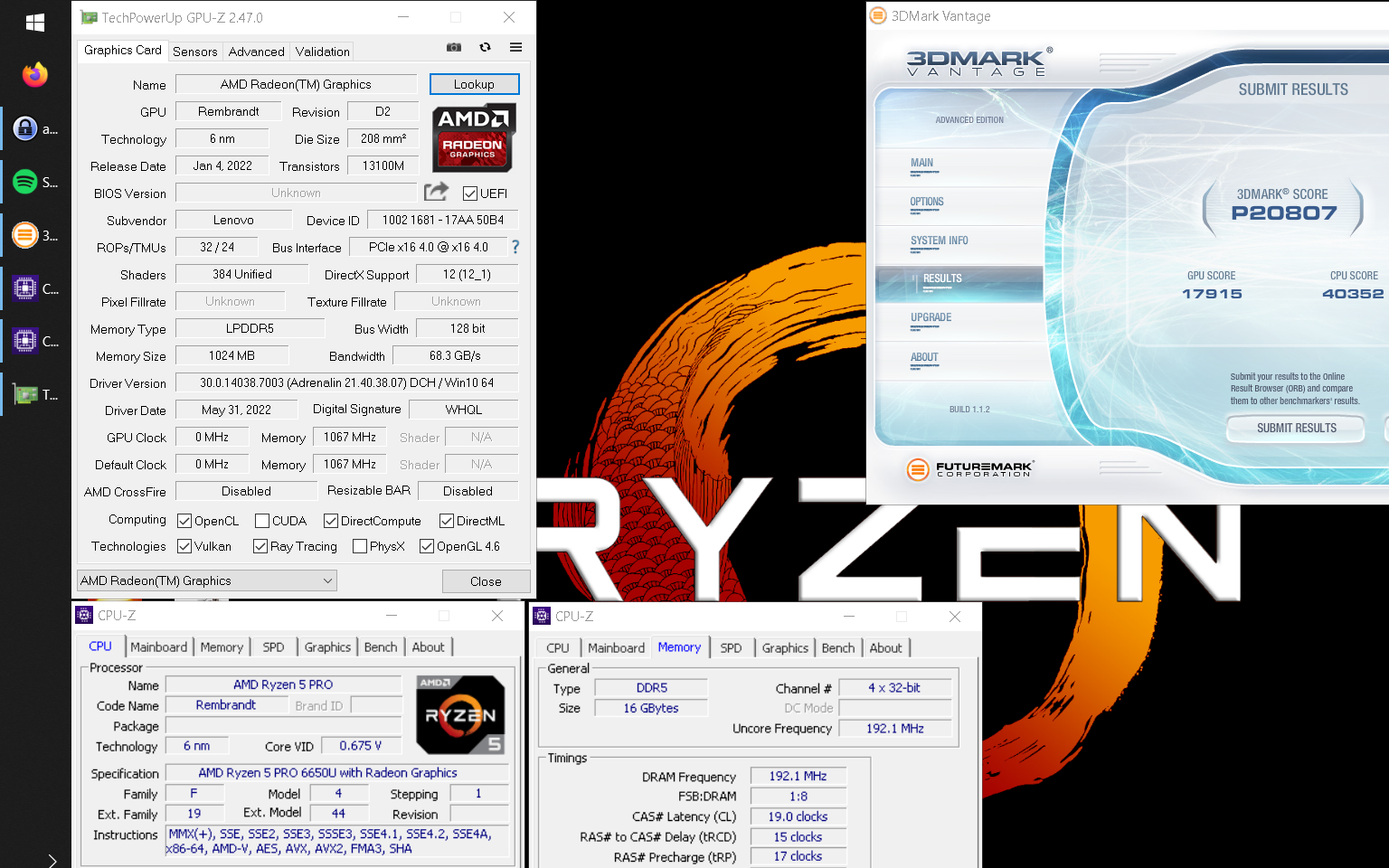Open SPD tab in left CPU-Z
1389x868 pixels.
273,646
